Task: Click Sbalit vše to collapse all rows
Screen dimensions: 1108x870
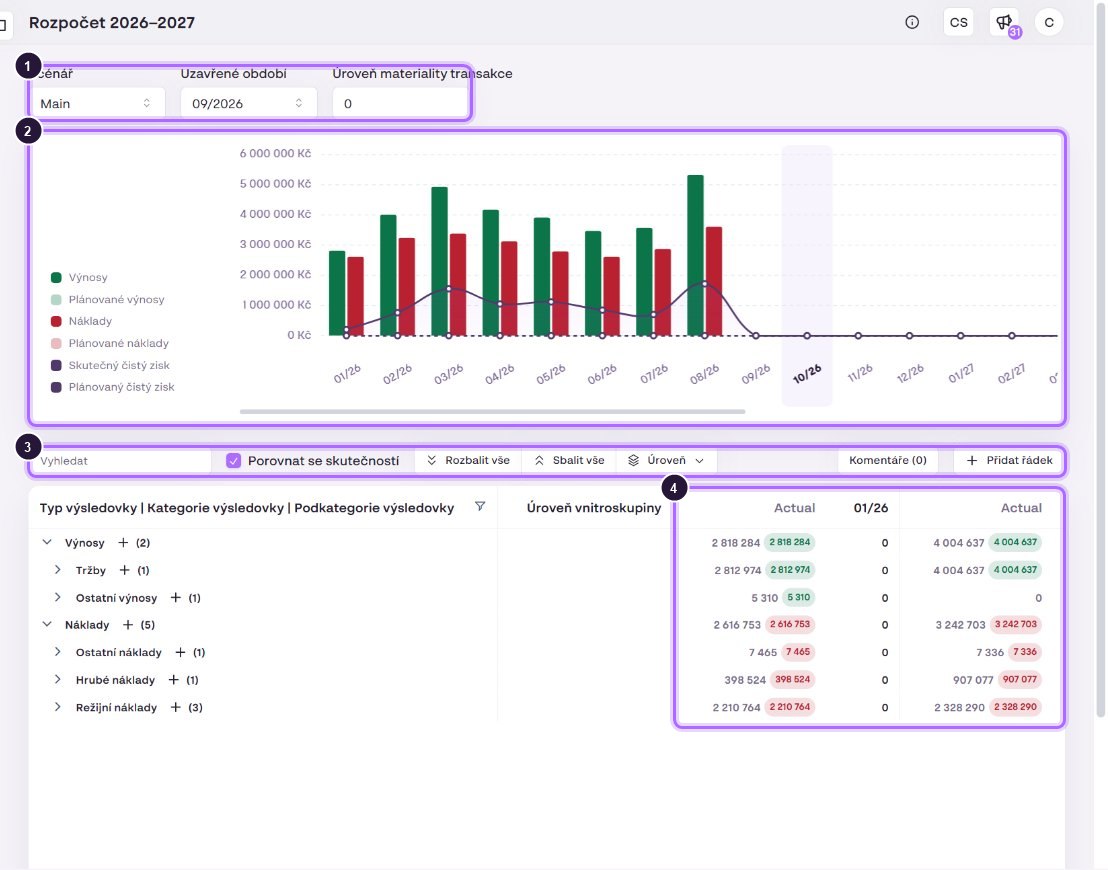Action: [x=569, y=461]
